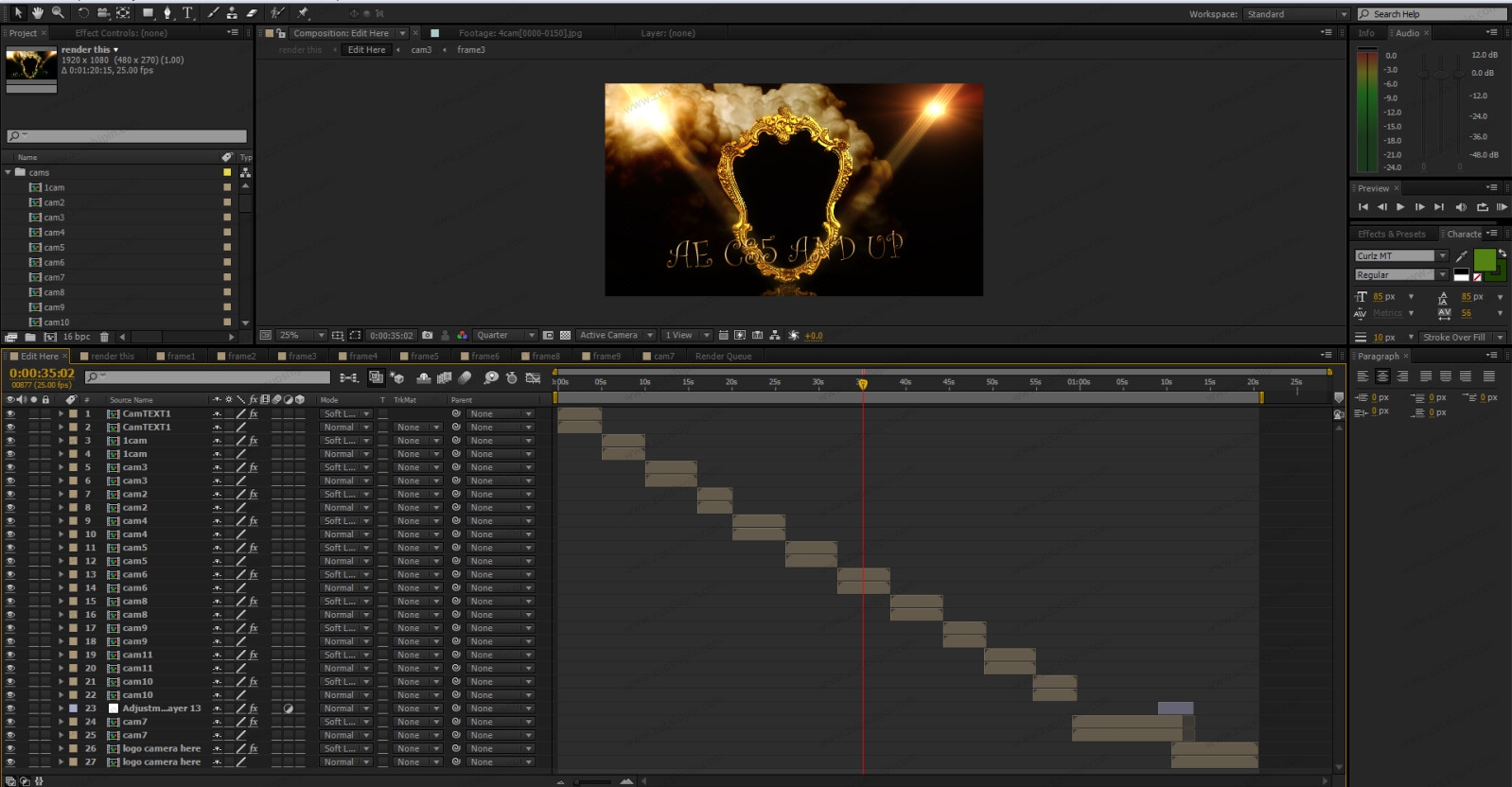
Task: Toggle visibility of Adjustment layer 23
Action: (10, 708)
